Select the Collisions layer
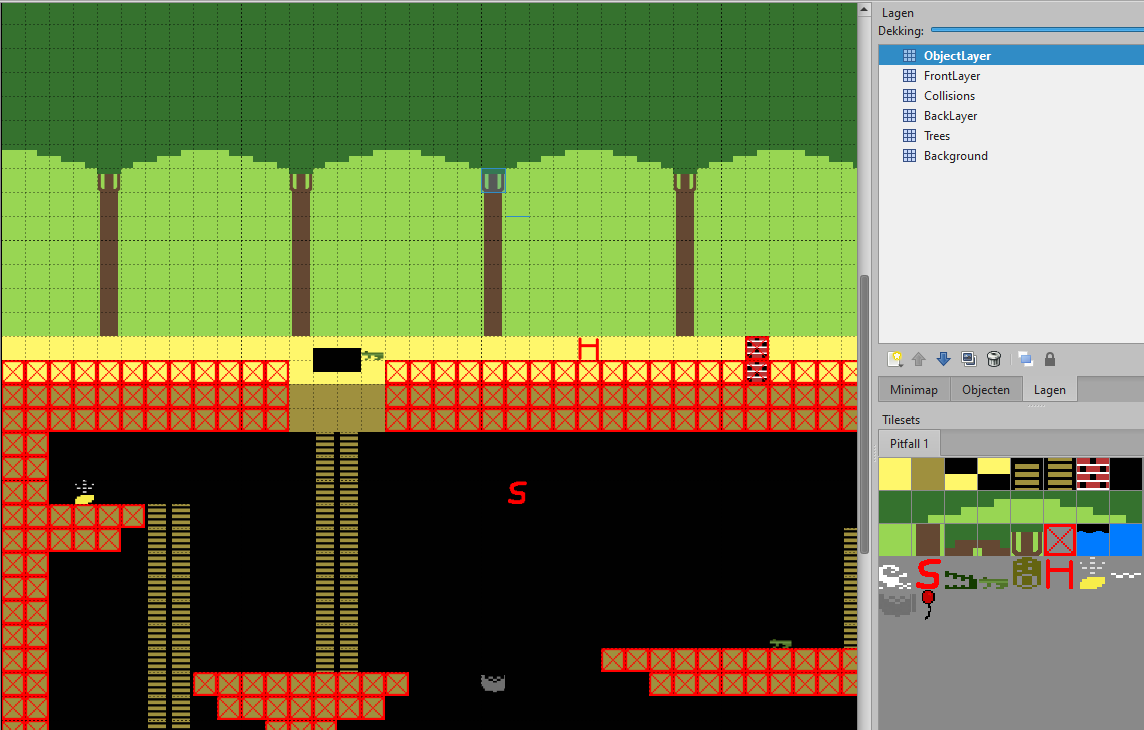Viewport: 1144px width, 730px height. click(x=949, y=96)
